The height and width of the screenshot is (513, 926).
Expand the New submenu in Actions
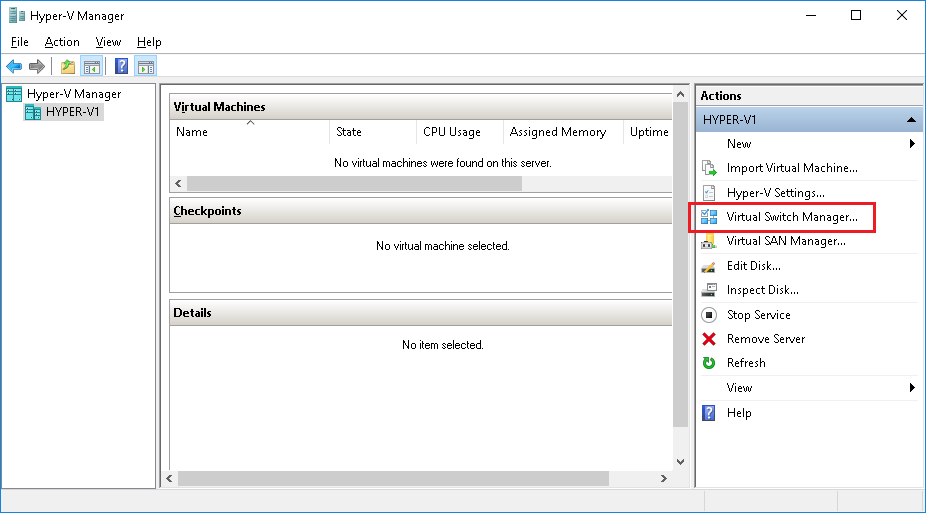[x=912, y=143]
